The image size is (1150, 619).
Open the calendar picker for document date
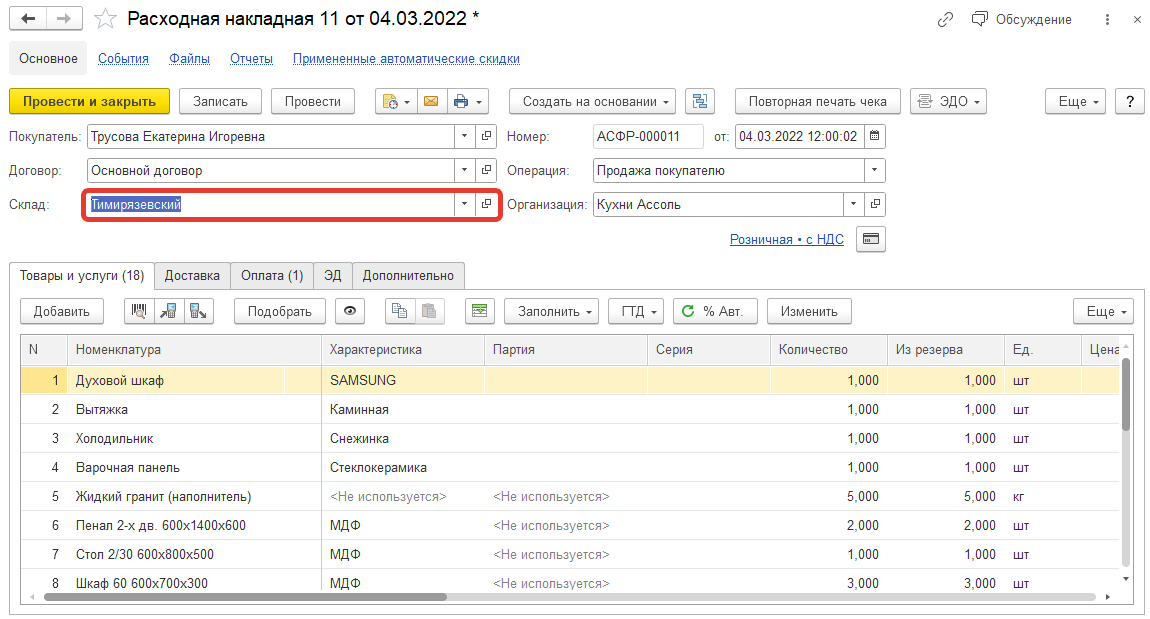874,136
